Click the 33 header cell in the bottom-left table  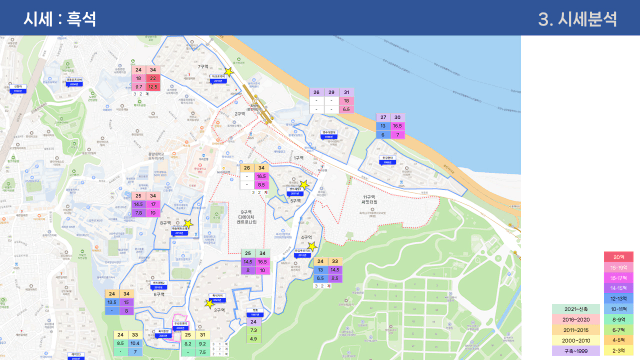tap(135, 335)
